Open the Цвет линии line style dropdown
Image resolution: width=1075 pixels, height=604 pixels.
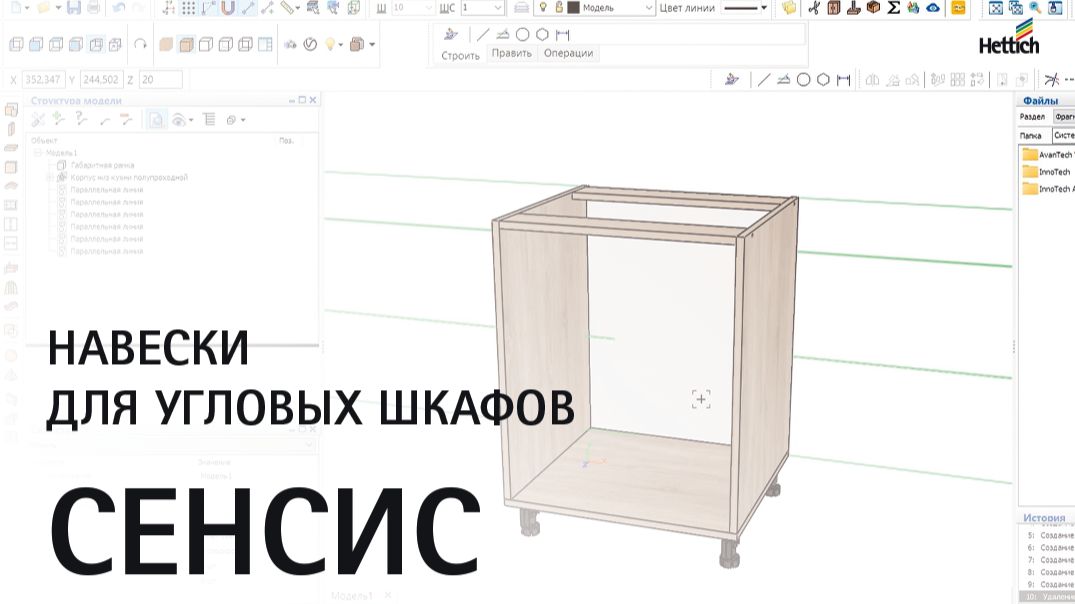(745, 8)
